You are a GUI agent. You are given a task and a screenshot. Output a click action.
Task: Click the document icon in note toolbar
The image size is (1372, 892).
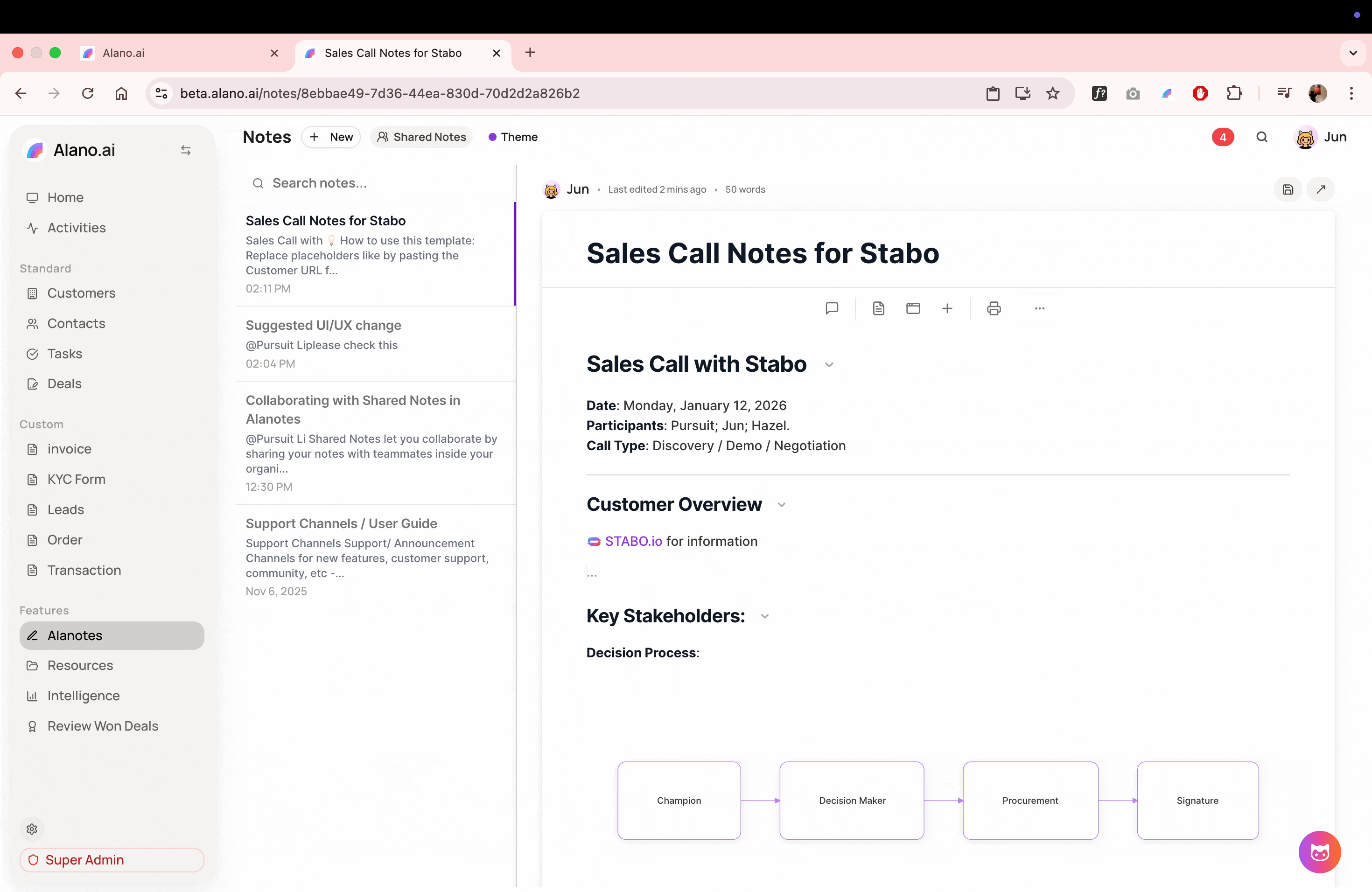pyautogui.click(x=878, y=308)
